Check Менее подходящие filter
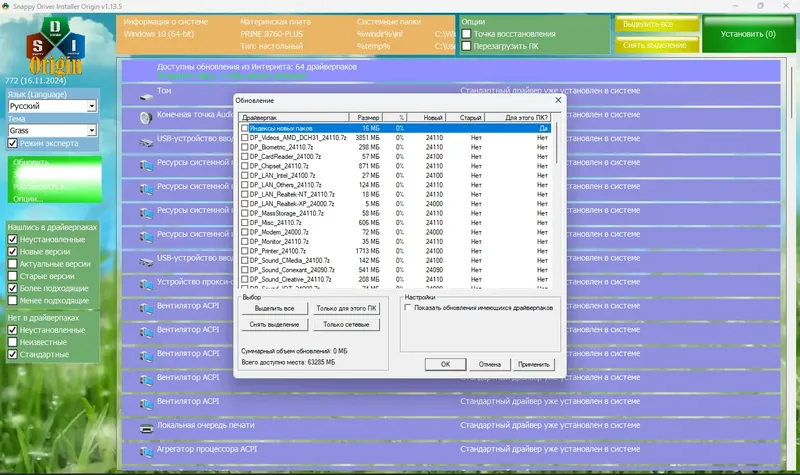 tap(13, 301)
